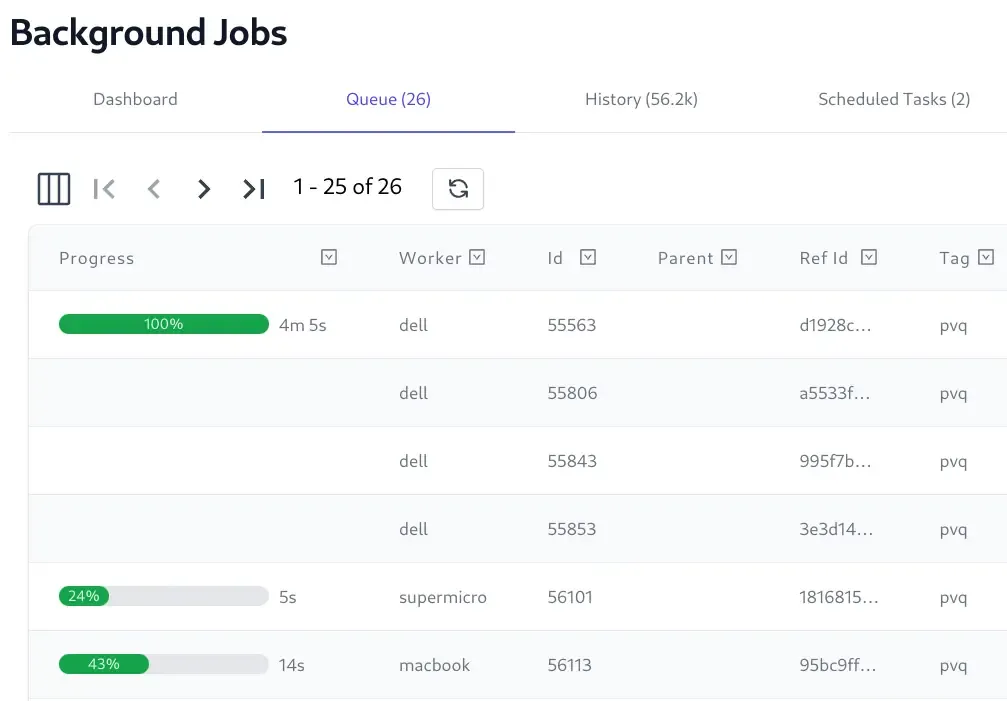Open Tag column filter dropdown

986,257
